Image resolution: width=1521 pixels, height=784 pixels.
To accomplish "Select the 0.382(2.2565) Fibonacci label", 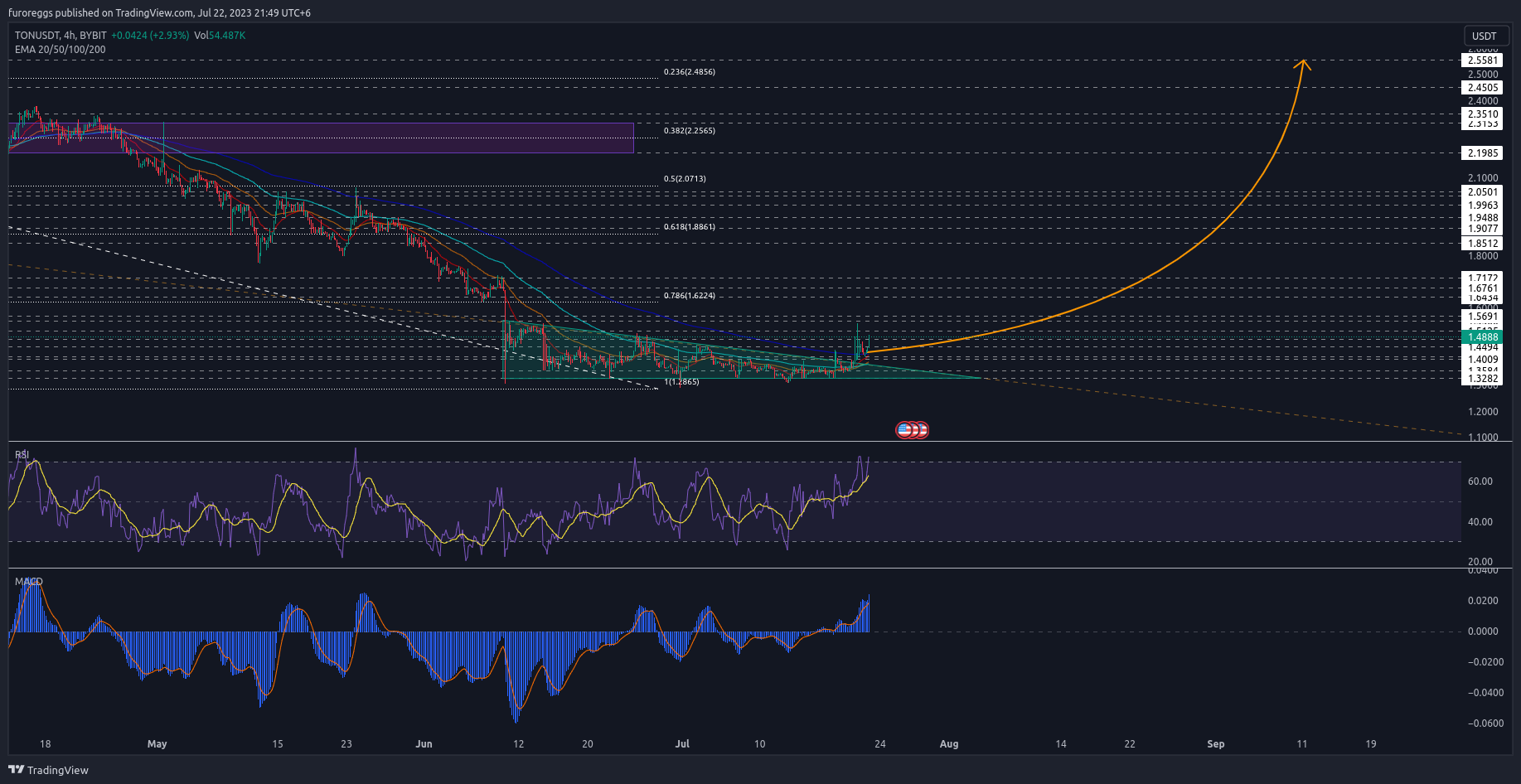I will 689,131.
